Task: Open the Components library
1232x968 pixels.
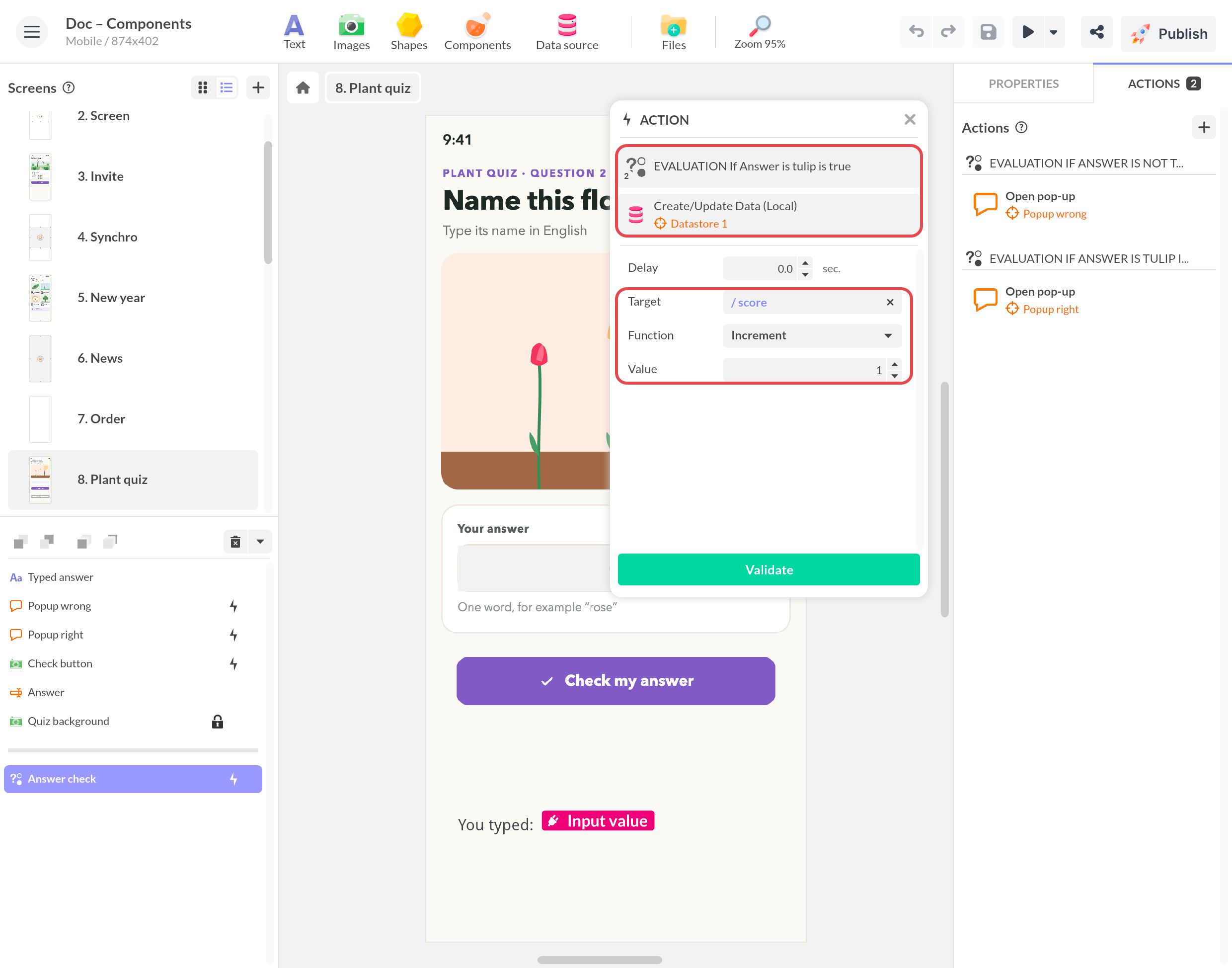Action: pos(477,32)
